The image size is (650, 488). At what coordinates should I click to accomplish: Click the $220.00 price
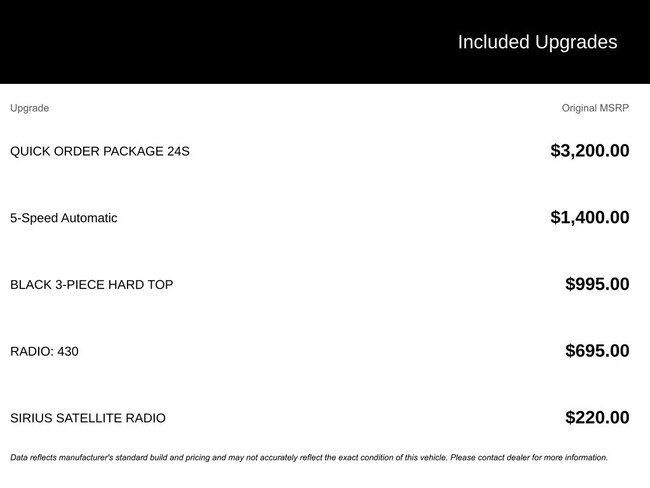[597, 418]
